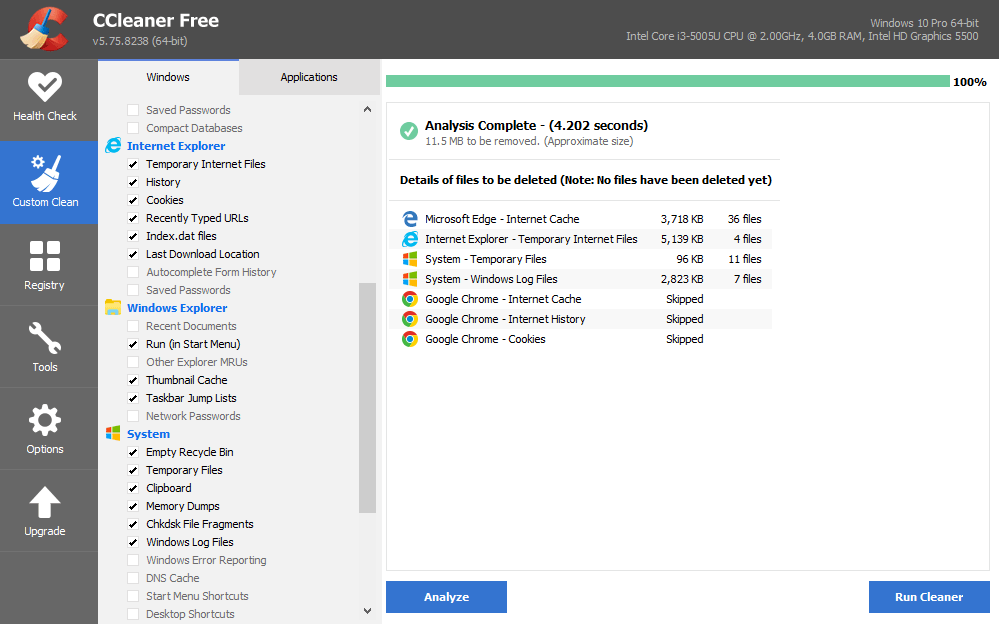The height and width of the screenshot is (624, 999).
Task: Toggle Empty Recycle Bin checkbox
Action: [133, 452]
